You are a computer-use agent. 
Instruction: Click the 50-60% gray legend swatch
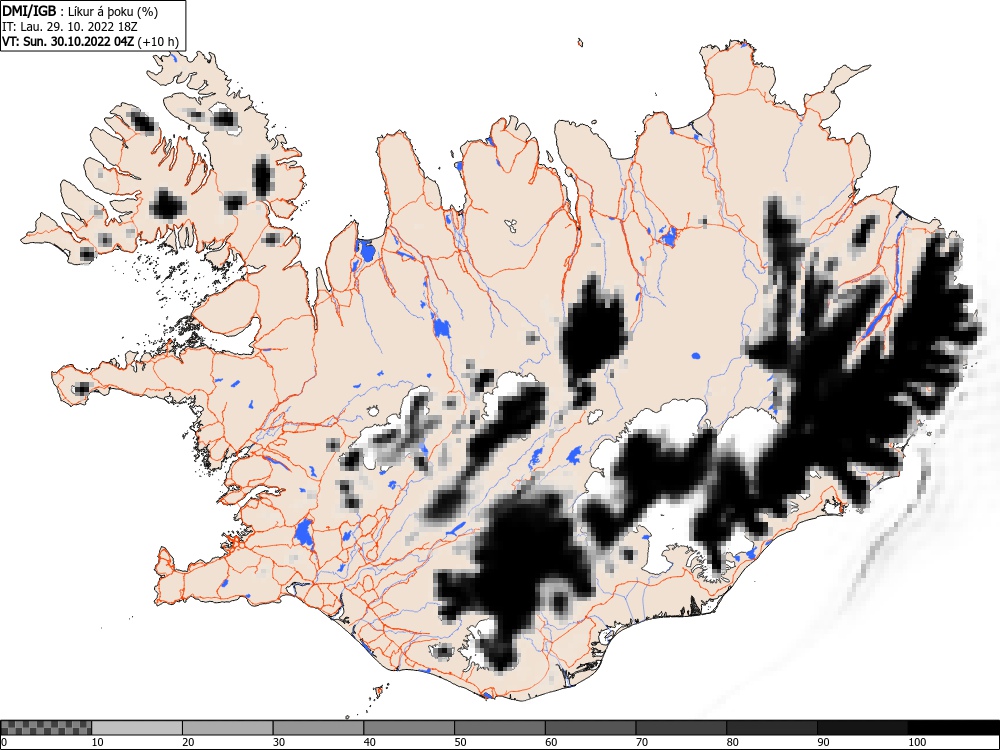pyautogui.click(x=500, y=728)
